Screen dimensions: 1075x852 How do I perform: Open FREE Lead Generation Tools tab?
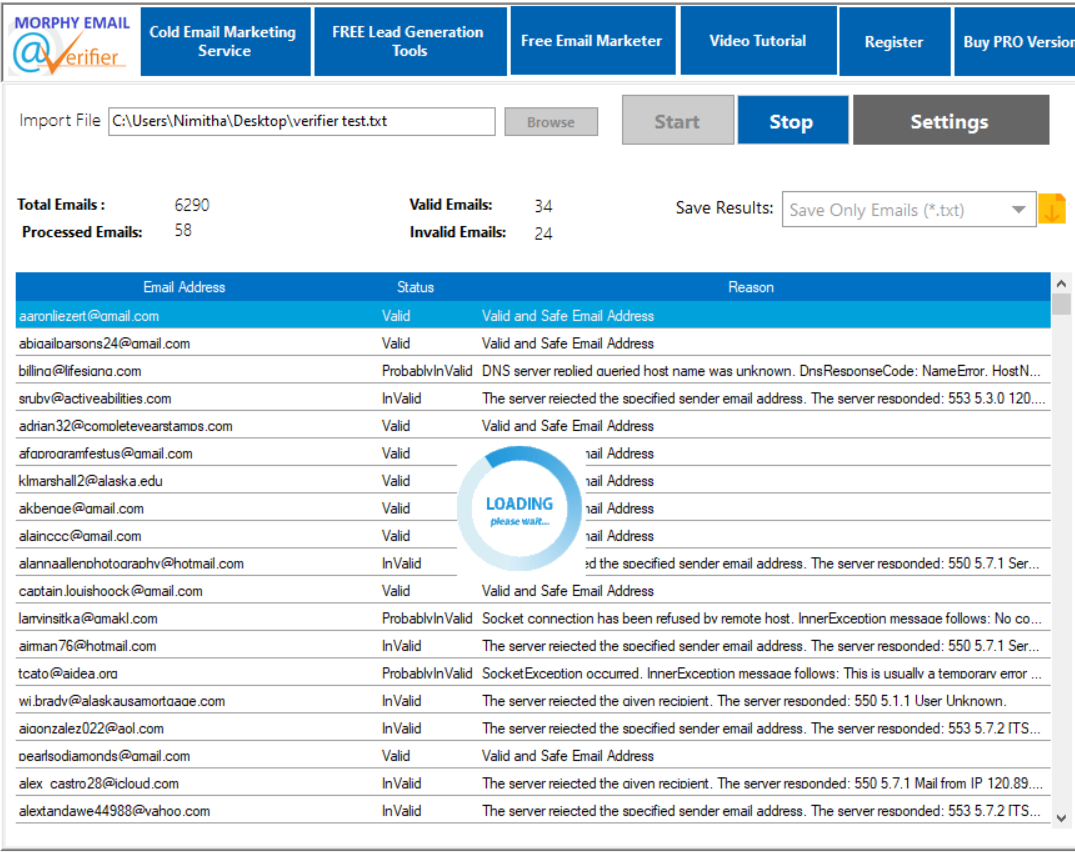[410, 41]
